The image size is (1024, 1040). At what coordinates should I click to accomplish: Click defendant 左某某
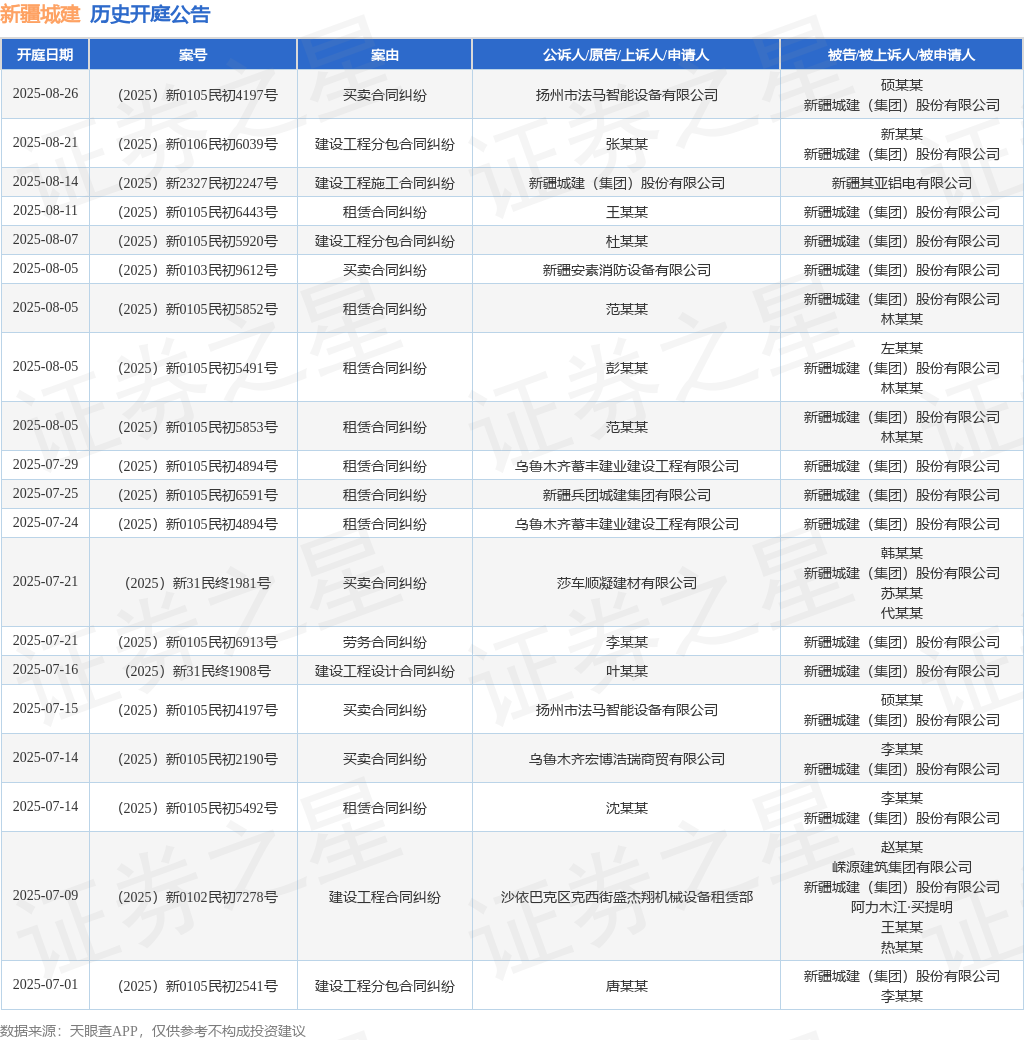pyautogui.click(x=901, y=348)
